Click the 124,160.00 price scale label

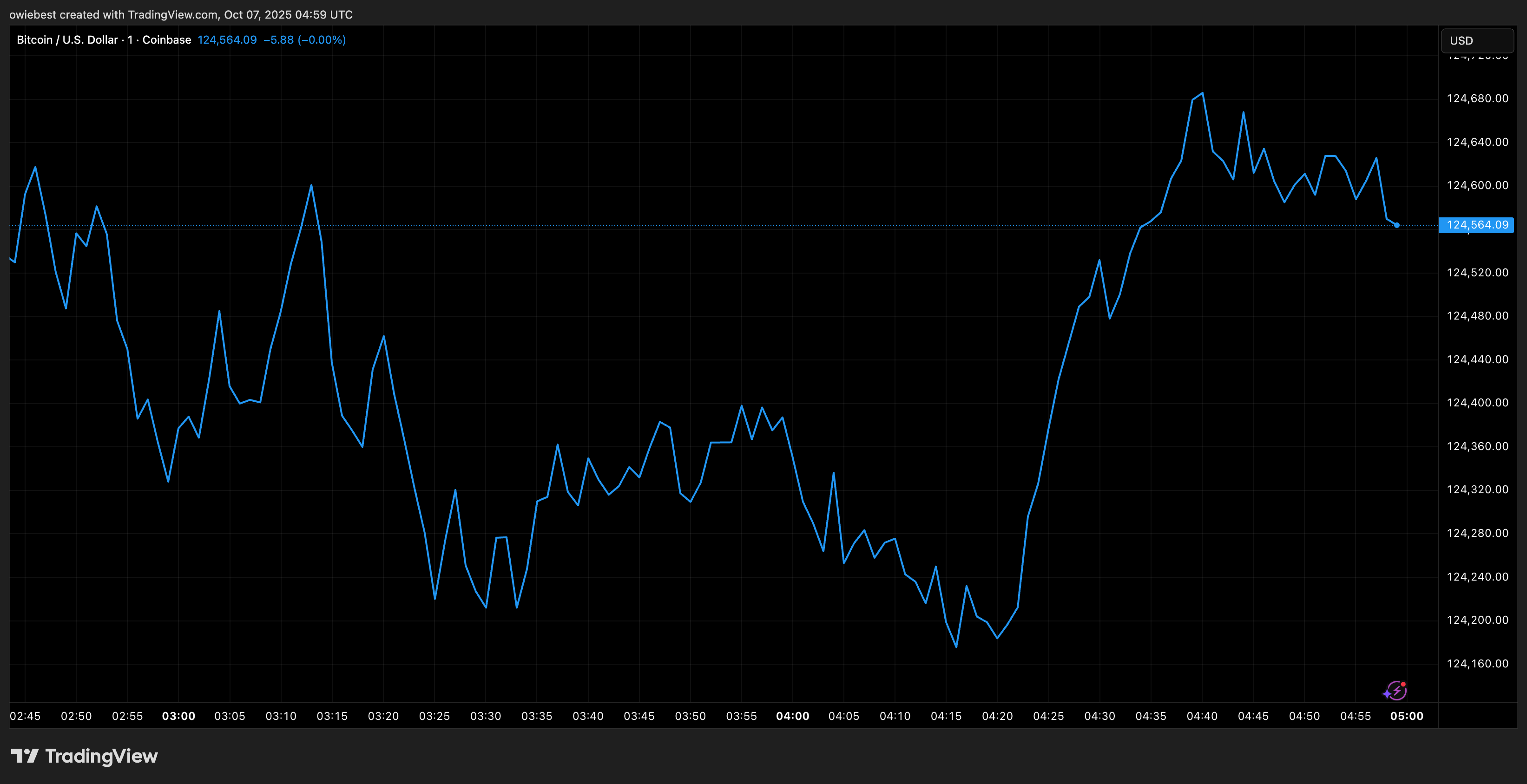coord(1477,664)
